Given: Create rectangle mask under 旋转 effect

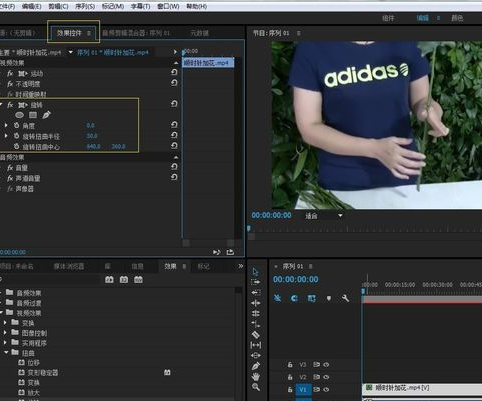Looking at the screenshot, I should coord(33,115).
